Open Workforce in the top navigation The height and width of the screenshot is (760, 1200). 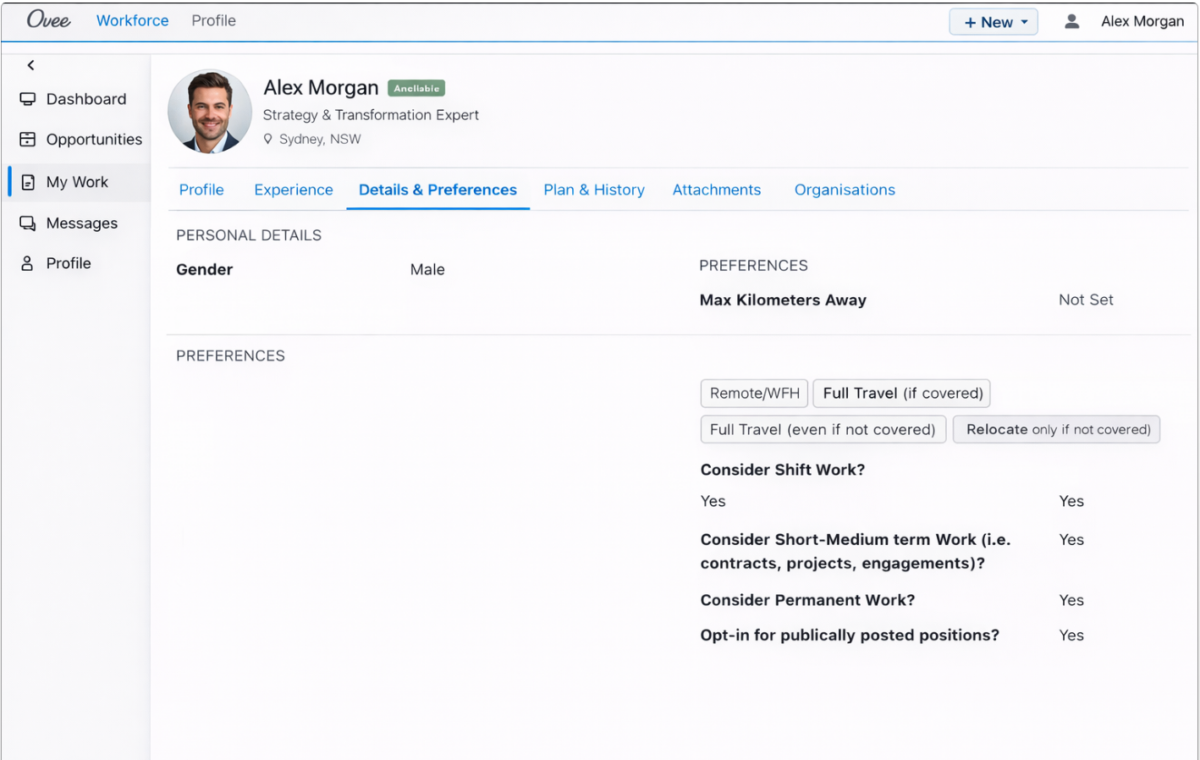(132, 20)
